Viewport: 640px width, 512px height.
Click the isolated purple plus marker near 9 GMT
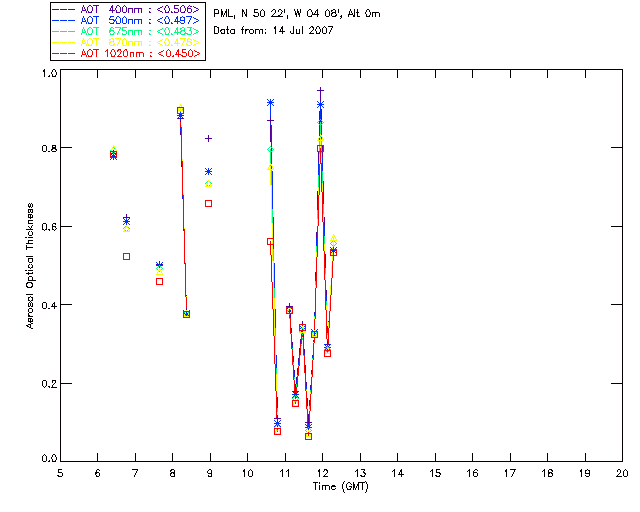coord(209,139)
